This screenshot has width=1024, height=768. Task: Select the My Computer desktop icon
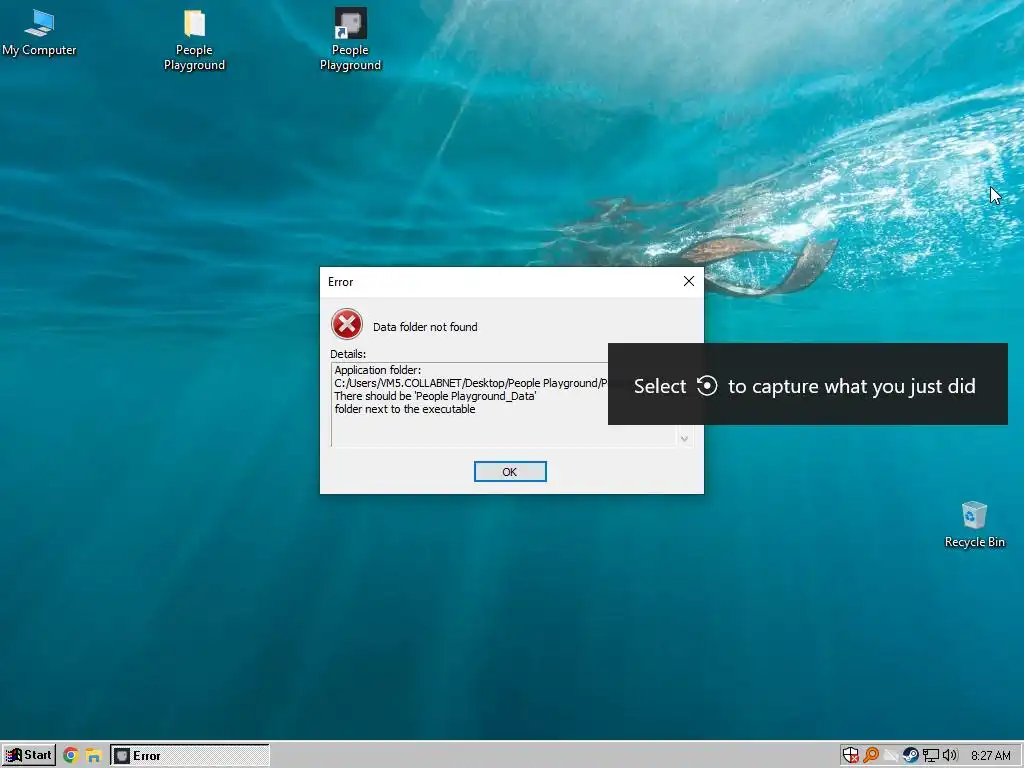[x=39, y=33]
